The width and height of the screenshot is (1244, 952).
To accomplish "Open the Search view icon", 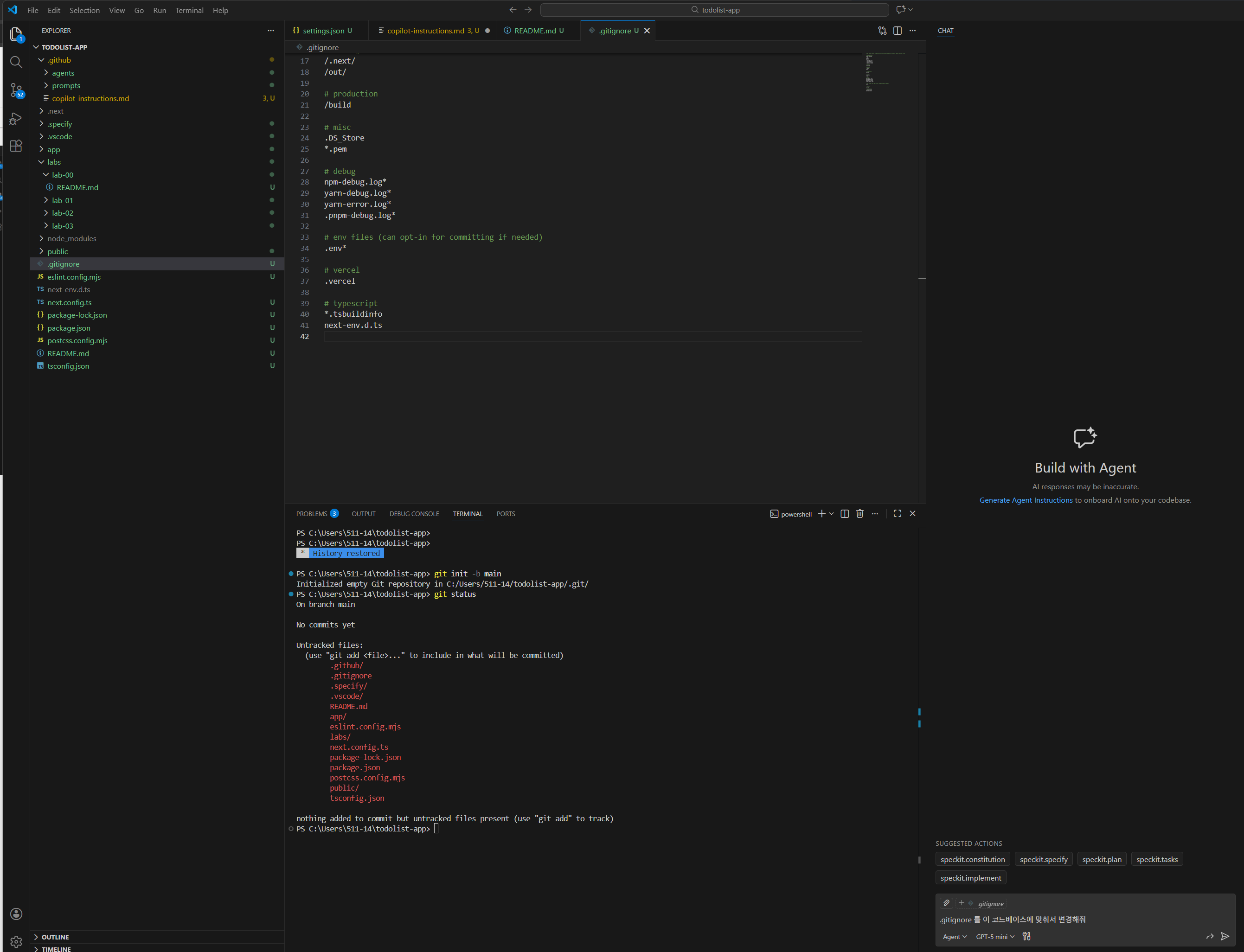I will coord(16,62).
